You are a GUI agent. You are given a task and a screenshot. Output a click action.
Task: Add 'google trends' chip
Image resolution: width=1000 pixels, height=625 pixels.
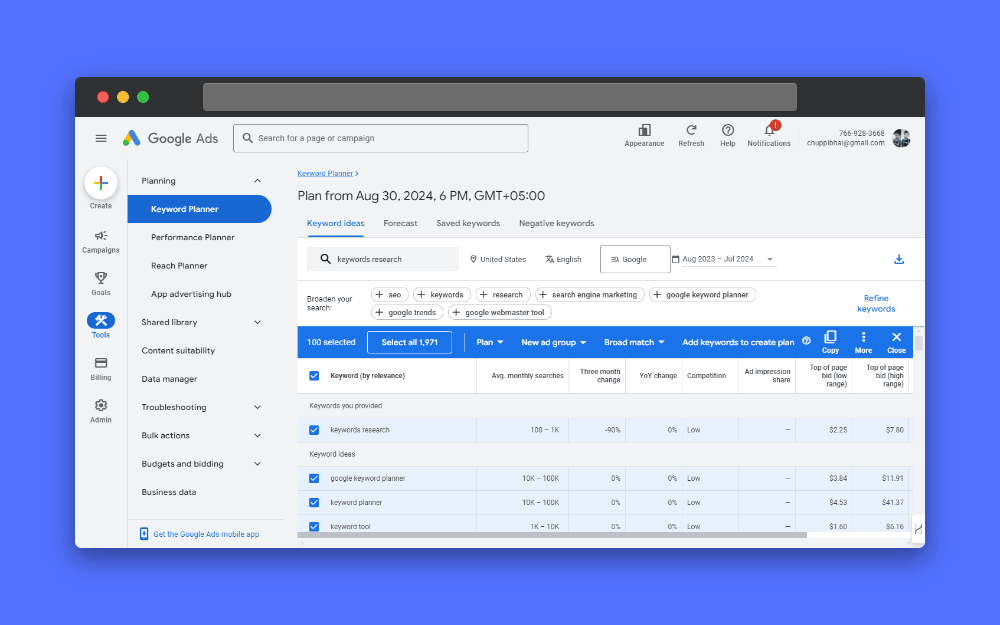(407, 312)
